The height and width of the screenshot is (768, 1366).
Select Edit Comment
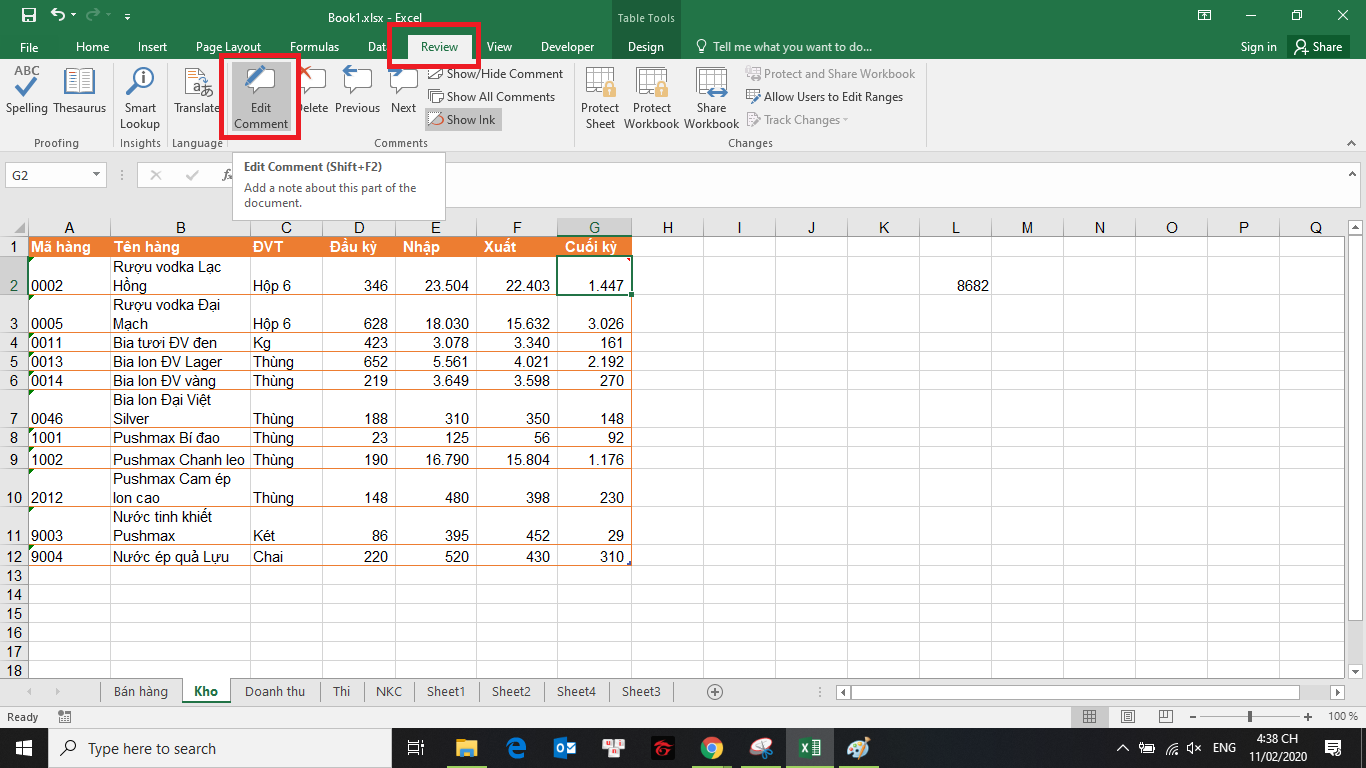pos(260,95)
